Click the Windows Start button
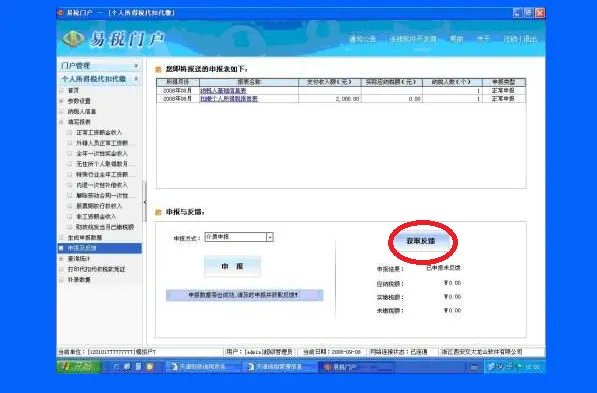This screenshot has width=597, height=393. coord(78,366)
